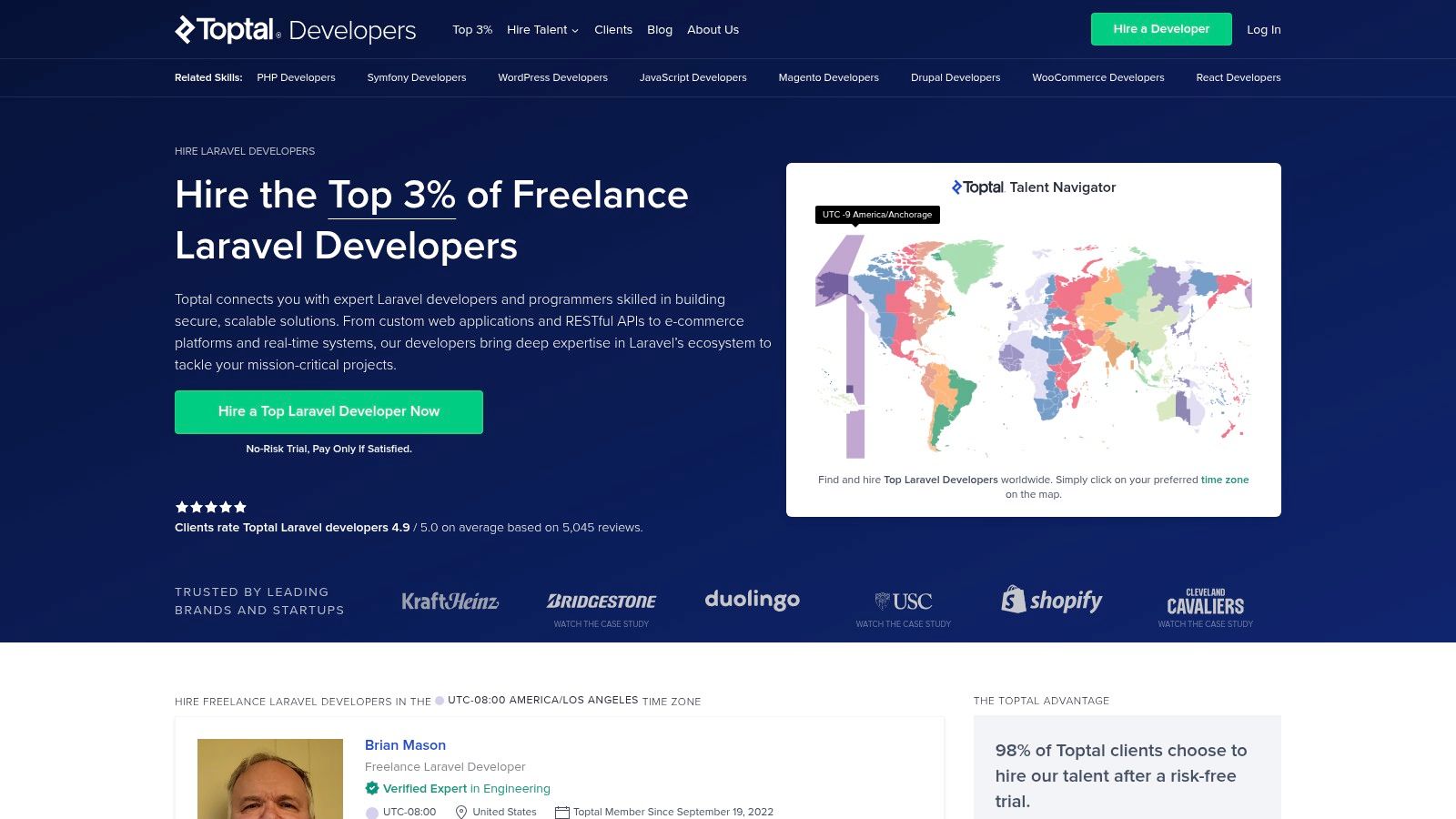This screenshot has width=1456, height=819.
Task: Open the Cleveland Cavaliers case study logo
Action: (1206, 602)
